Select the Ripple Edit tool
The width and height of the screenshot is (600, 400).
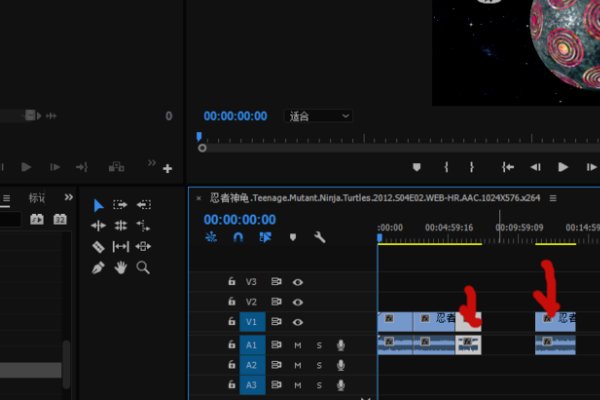pos(98,226)
